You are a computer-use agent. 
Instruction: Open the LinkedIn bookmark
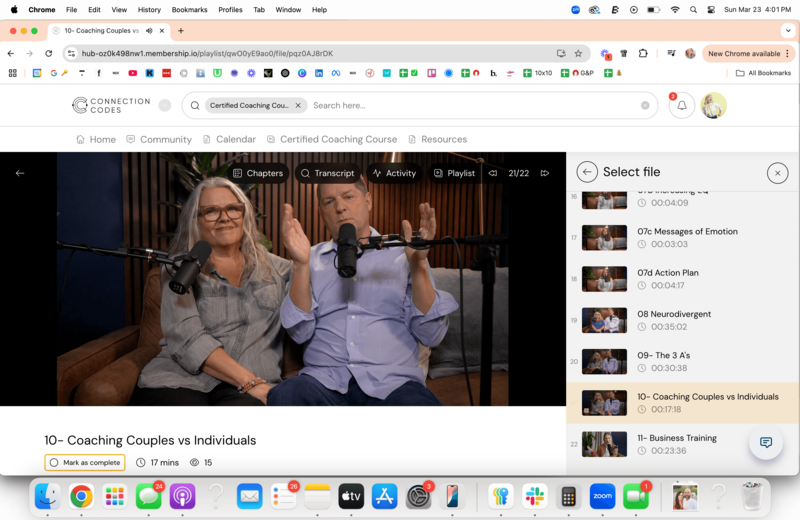[319, 73]
